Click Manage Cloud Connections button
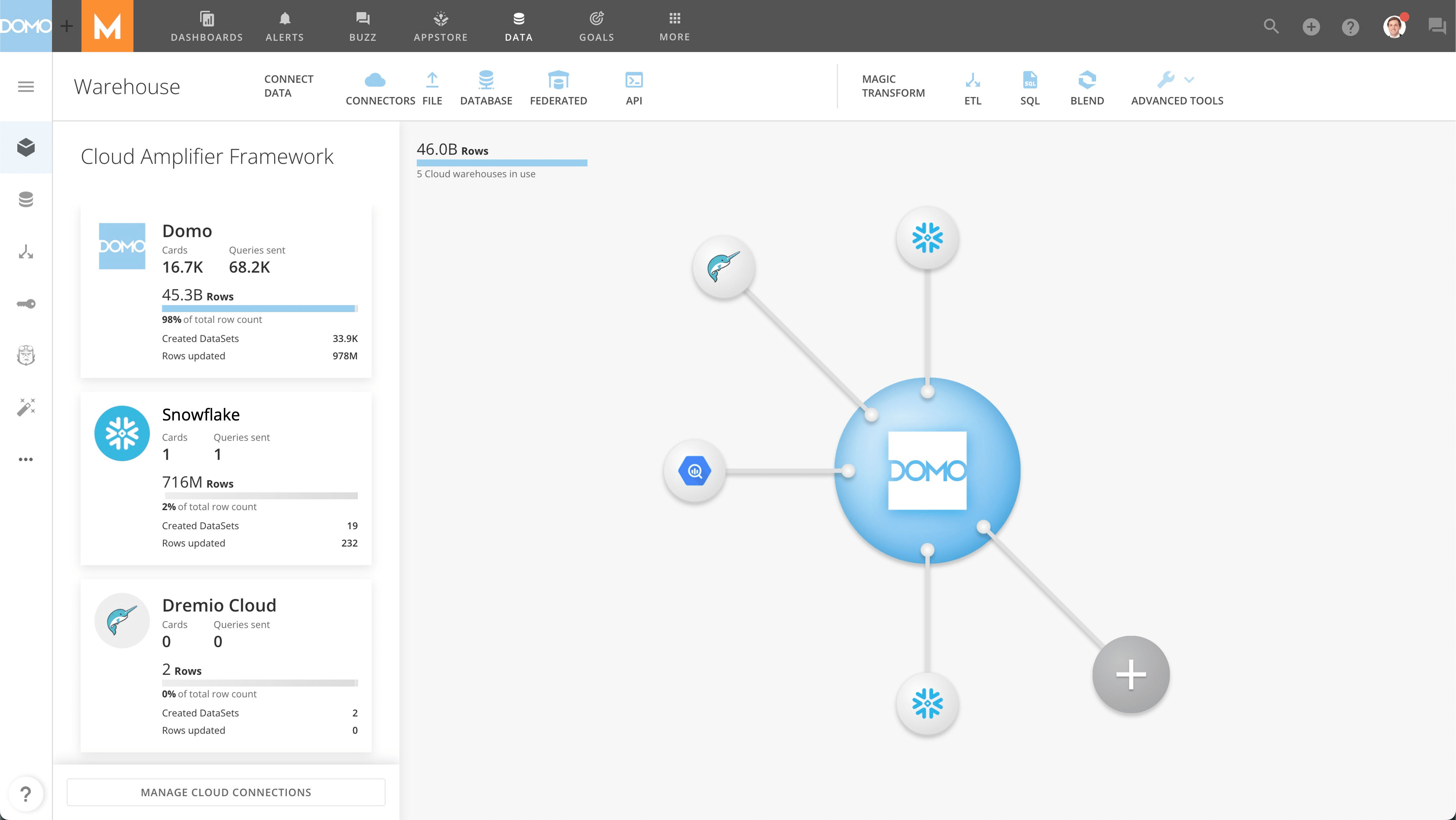This screenshot has height=820, width=1456. pos(226,792)
